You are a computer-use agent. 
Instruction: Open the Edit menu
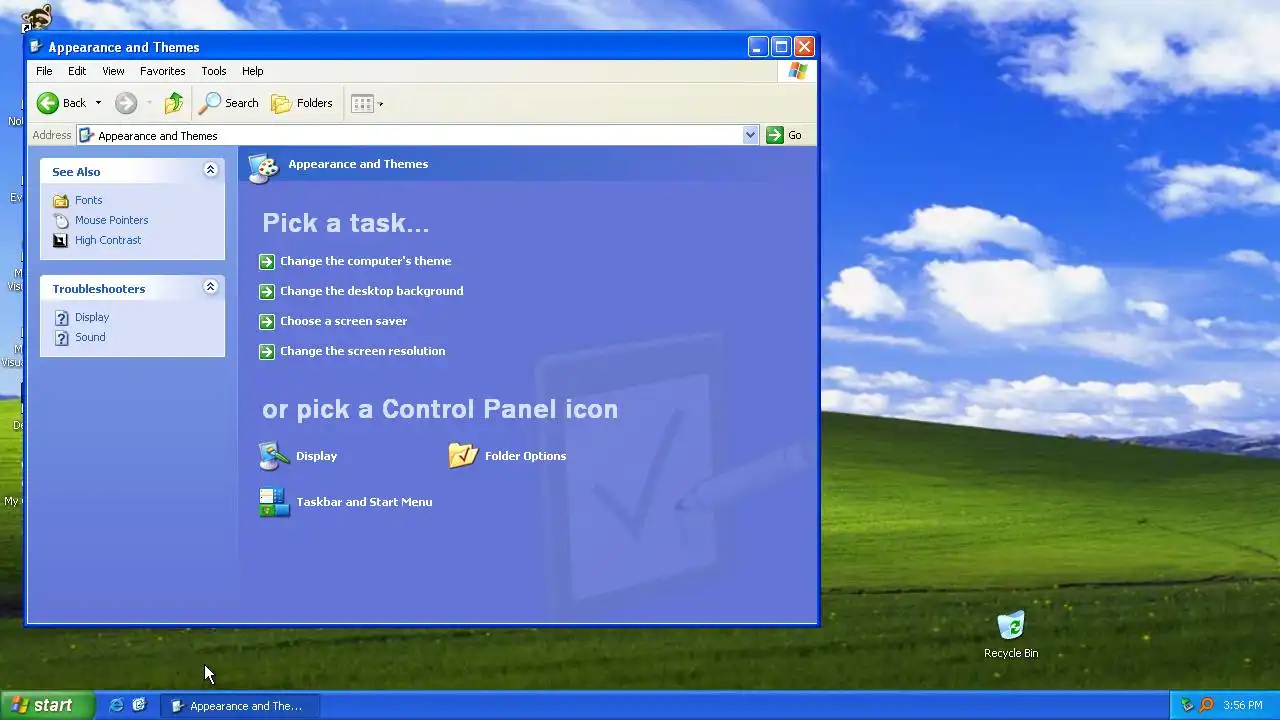coord(77,71)
